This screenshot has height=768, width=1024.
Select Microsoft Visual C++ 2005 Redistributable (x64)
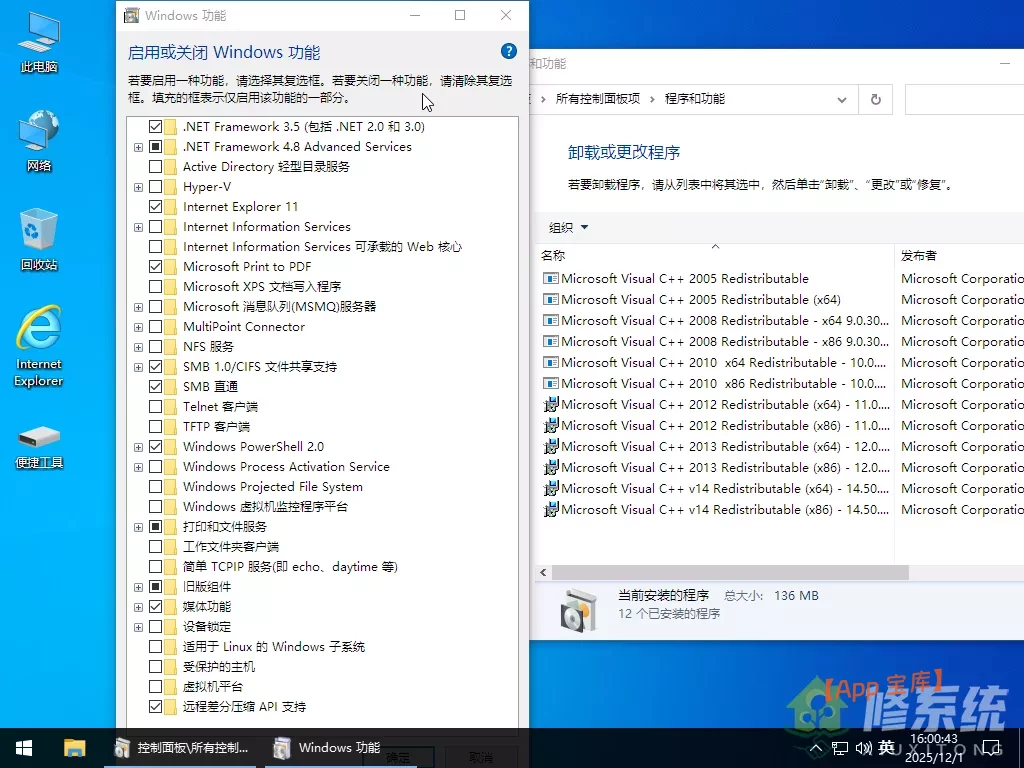click(700, 300)
